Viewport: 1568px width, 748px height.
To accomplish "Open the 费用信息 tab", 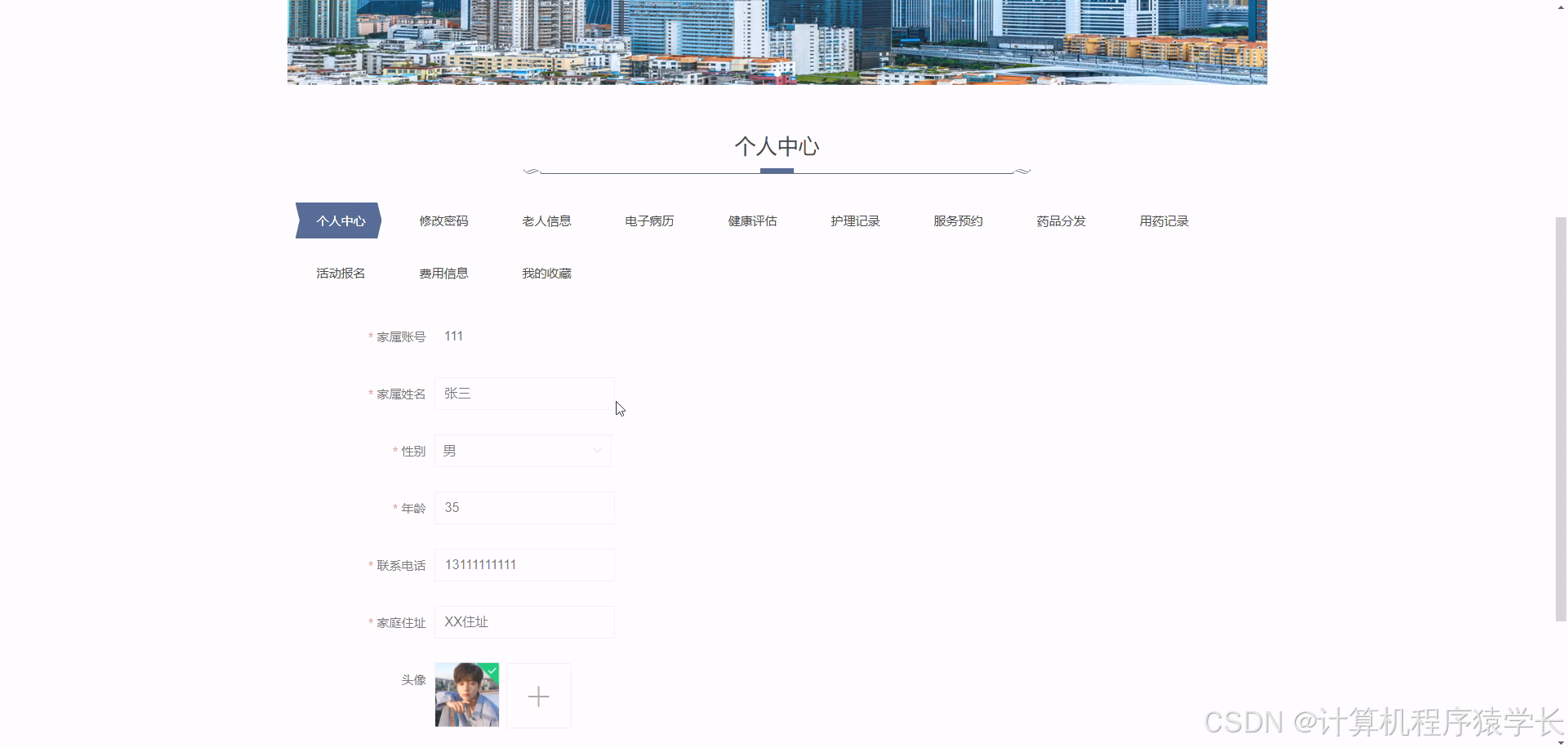I will 443,273.
